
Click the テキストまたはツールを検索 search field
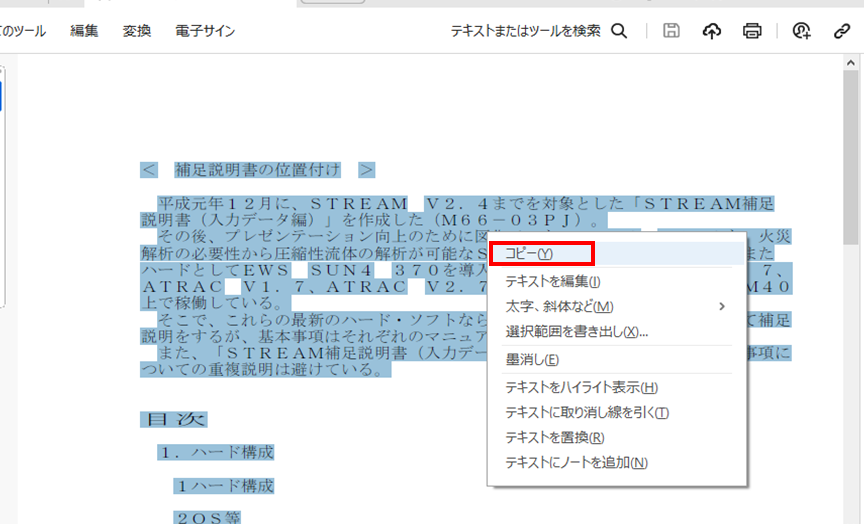[525, 31]
